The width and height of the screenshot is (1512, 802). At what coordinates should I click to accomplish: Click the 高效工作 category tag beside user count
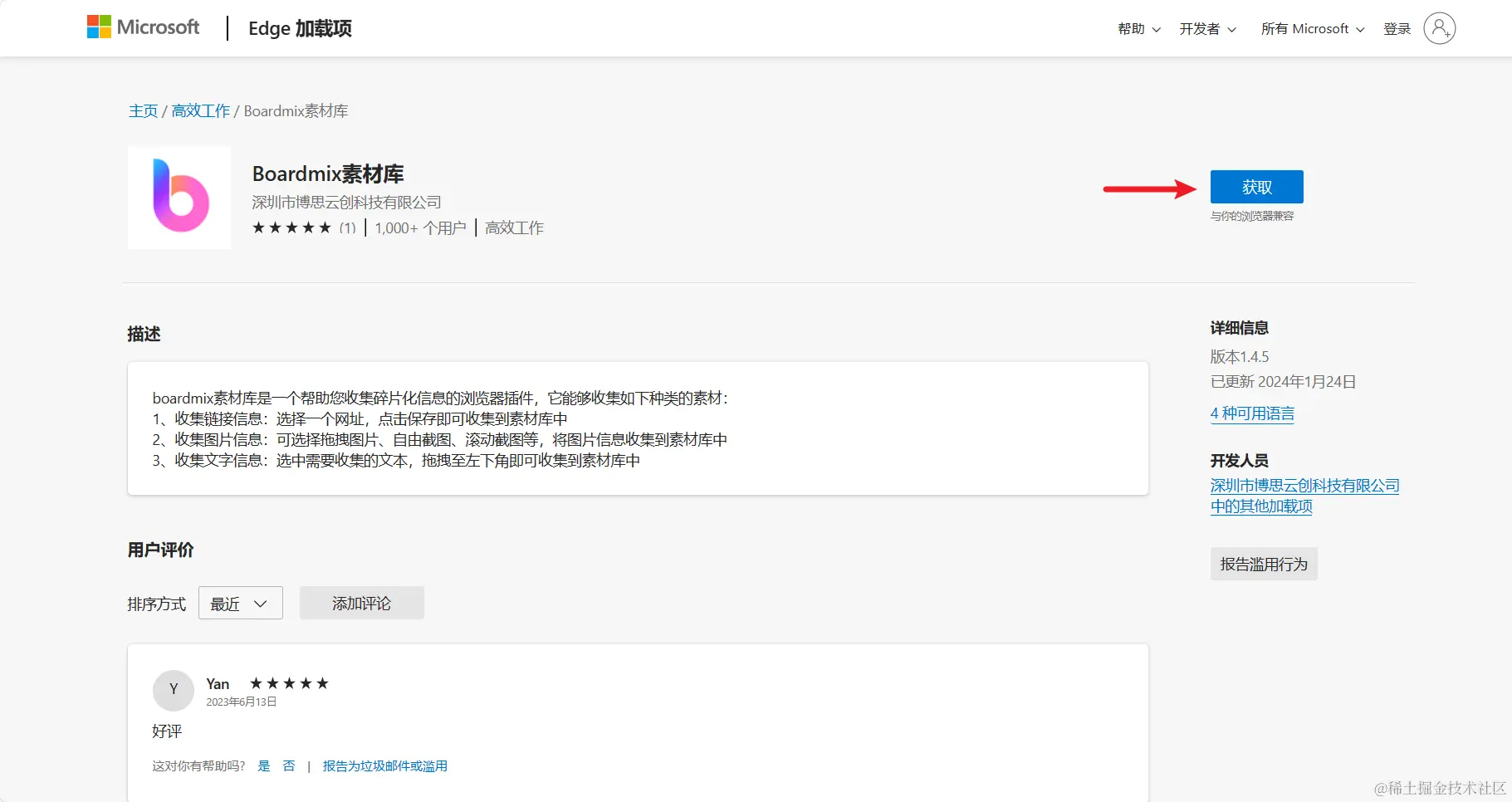click(x=514, y=227)
